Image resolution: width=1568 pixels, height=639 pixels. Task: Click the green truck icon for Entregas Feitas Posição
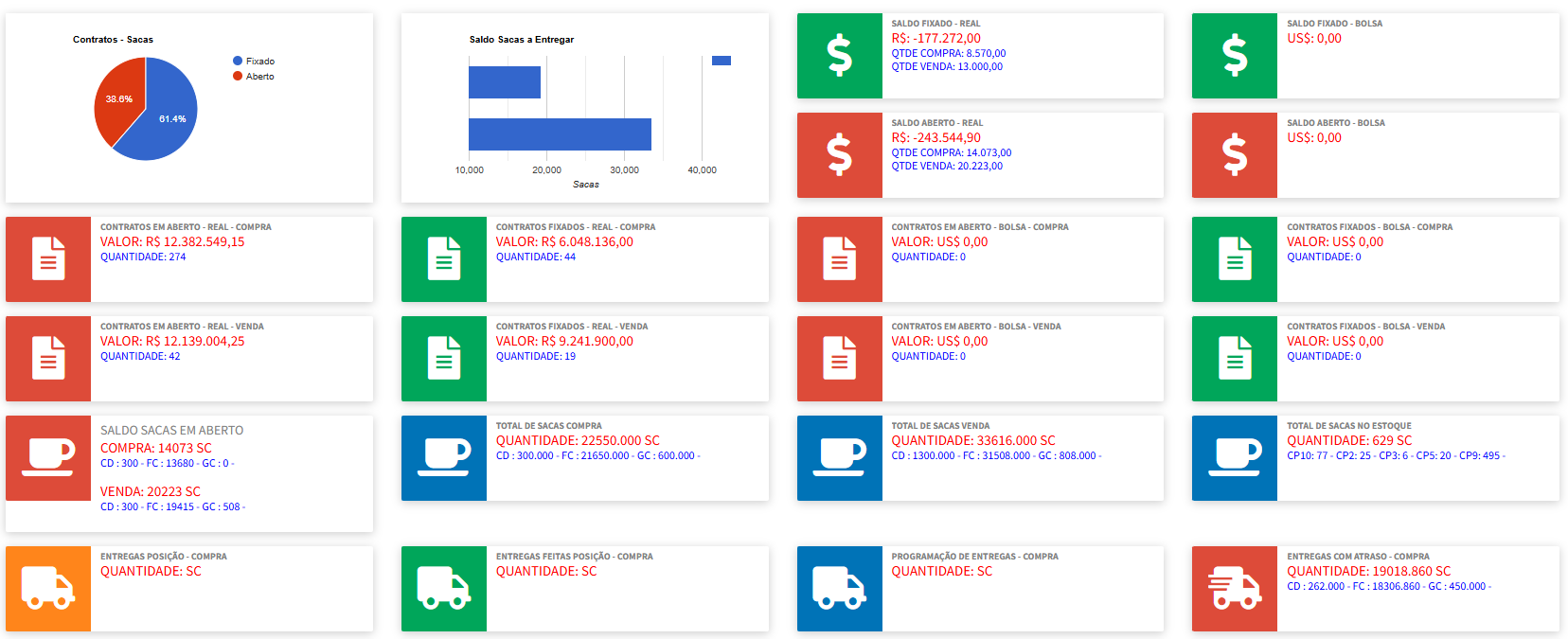443,589
